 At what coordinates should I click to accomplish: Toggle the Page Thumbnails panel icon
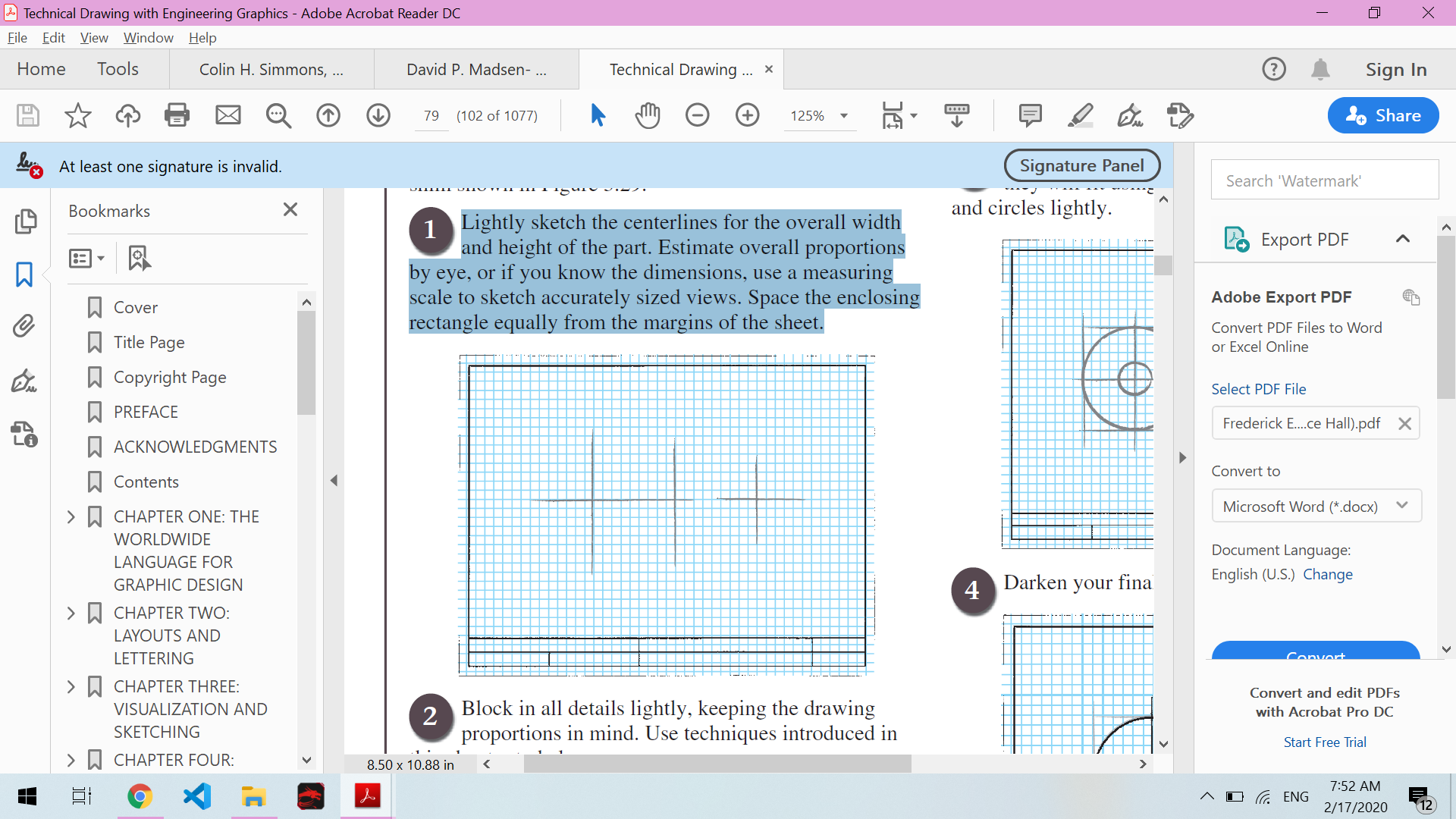[x=24, y=221]
